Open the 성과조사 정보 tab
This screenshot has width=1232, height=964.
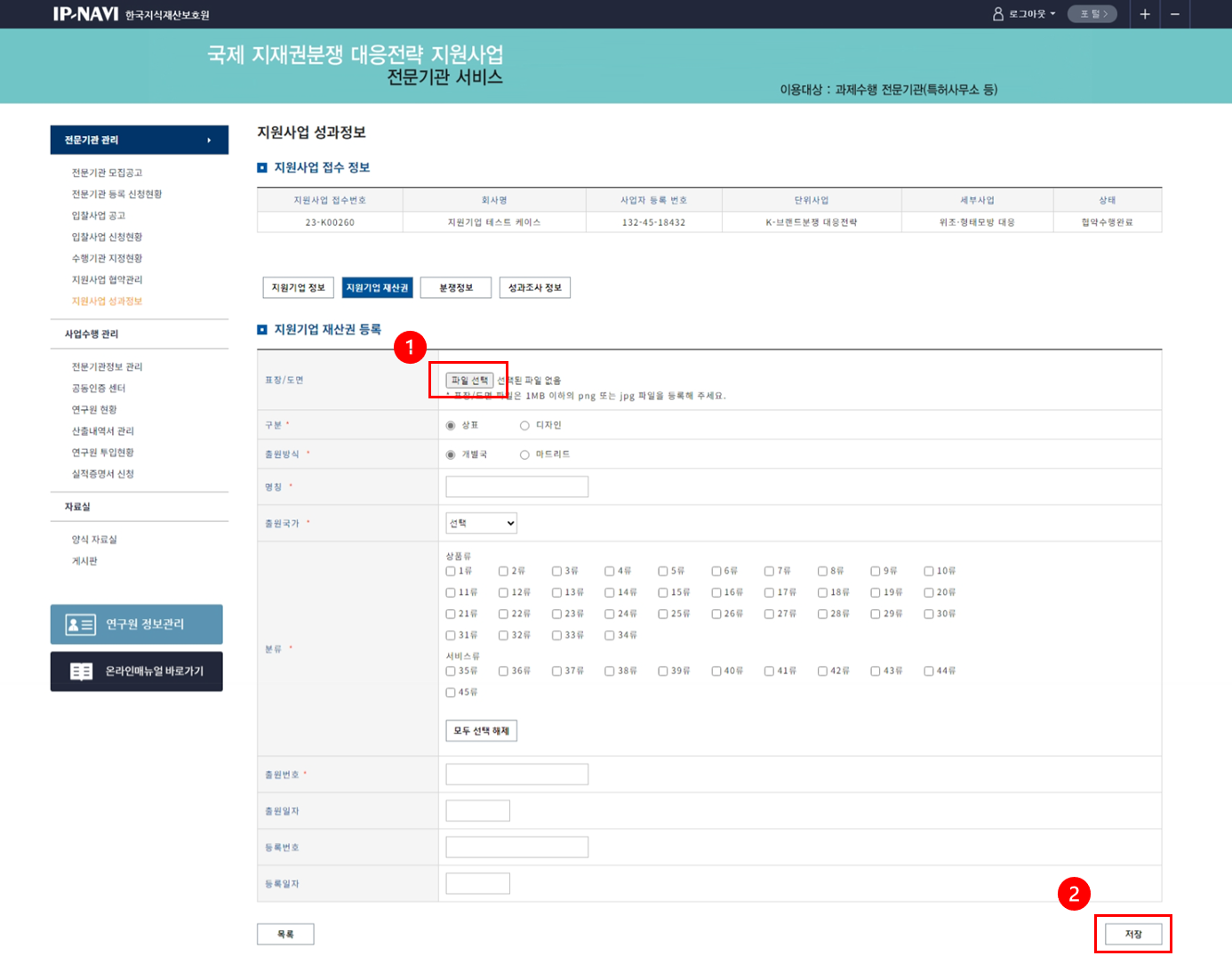coord(534,288)
